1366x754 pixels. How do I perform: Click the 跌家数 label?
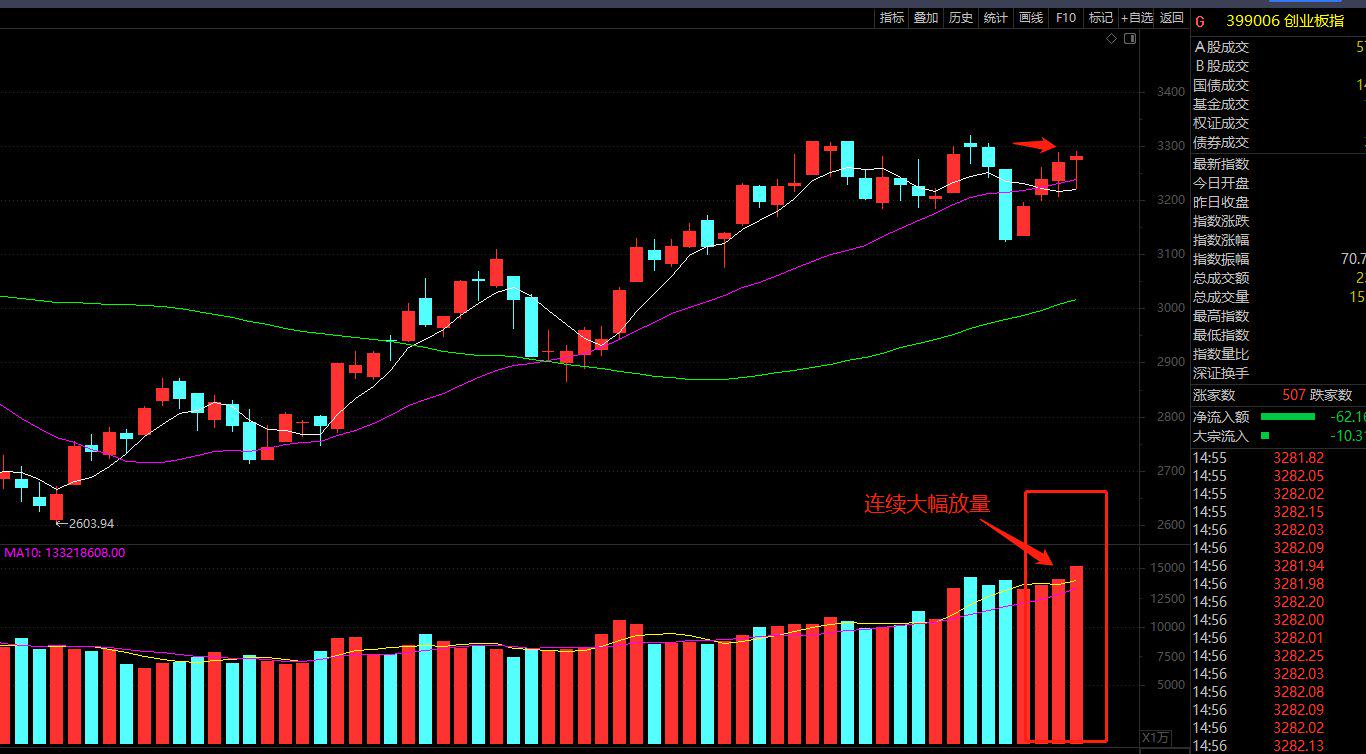(x=1331, y=395)
